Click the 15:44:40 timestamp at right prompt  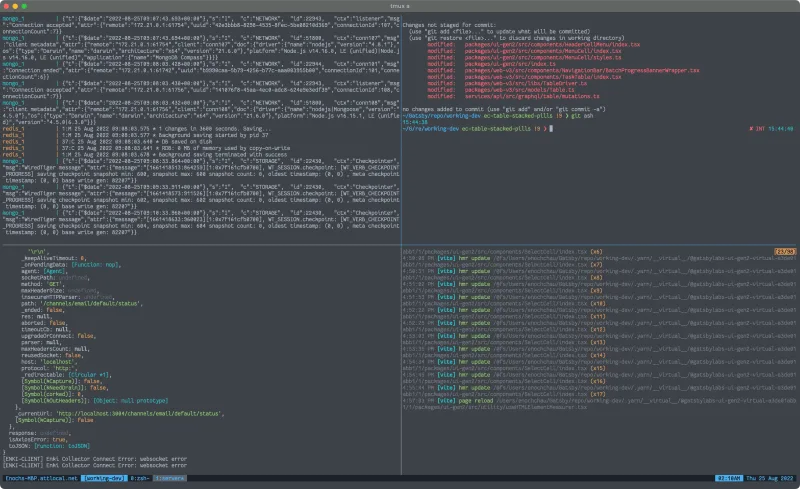(780, 130)
